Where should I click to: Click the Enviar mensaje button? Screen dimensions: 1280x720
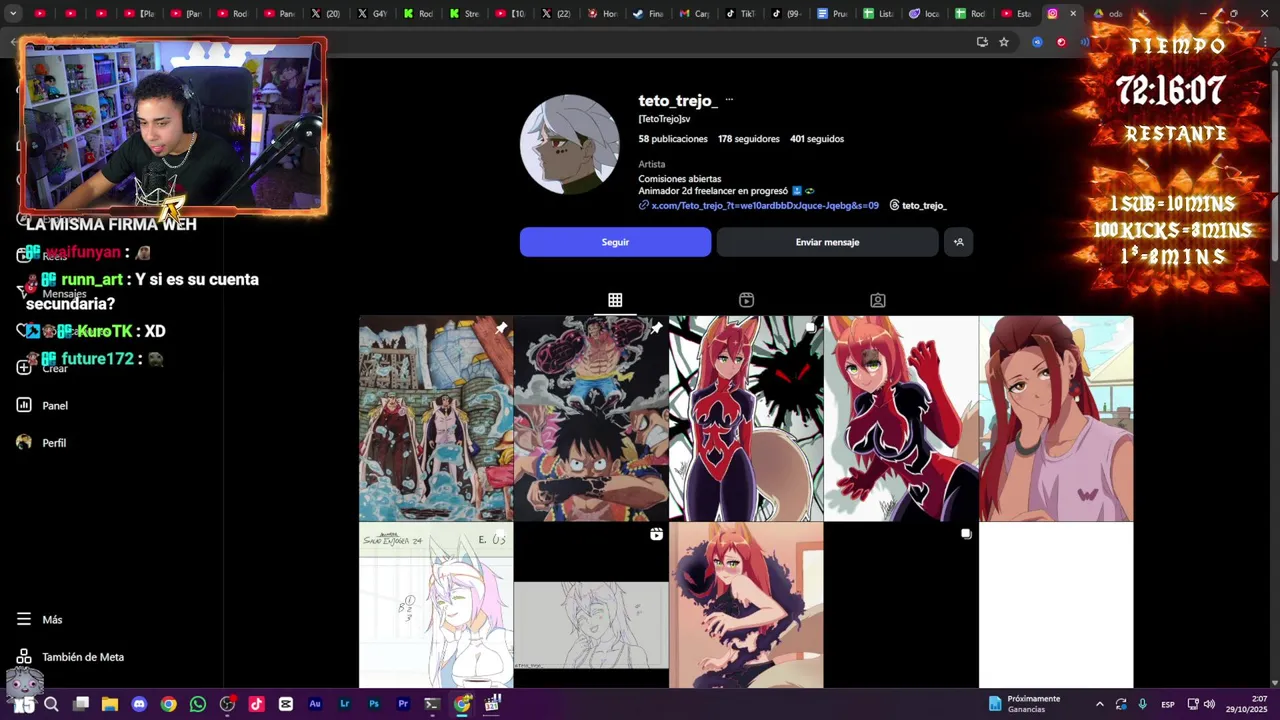tap(827, 242)
